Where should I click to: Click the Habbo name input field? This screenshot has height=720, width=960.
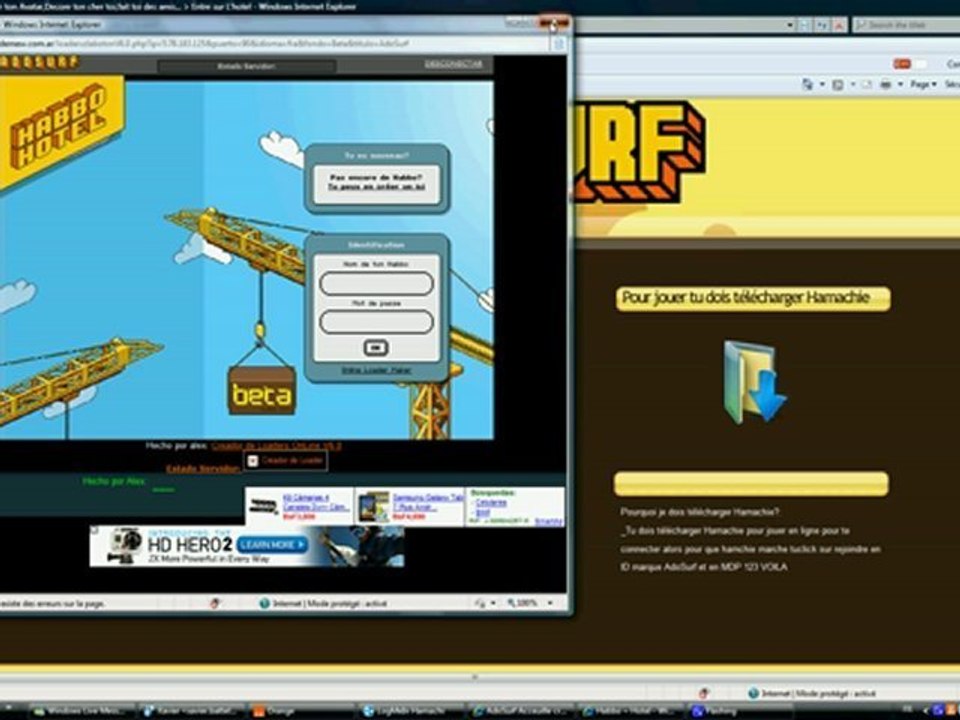[x=376, y=284]
